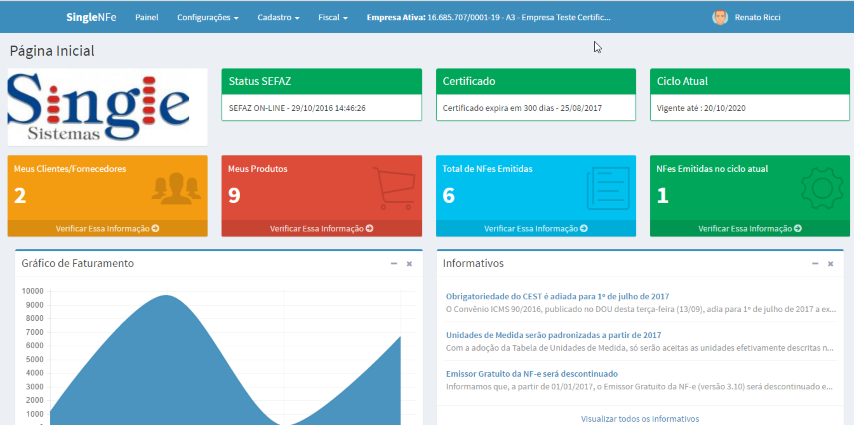Verify information under Meus Produtos card

[x=321, y=228]
